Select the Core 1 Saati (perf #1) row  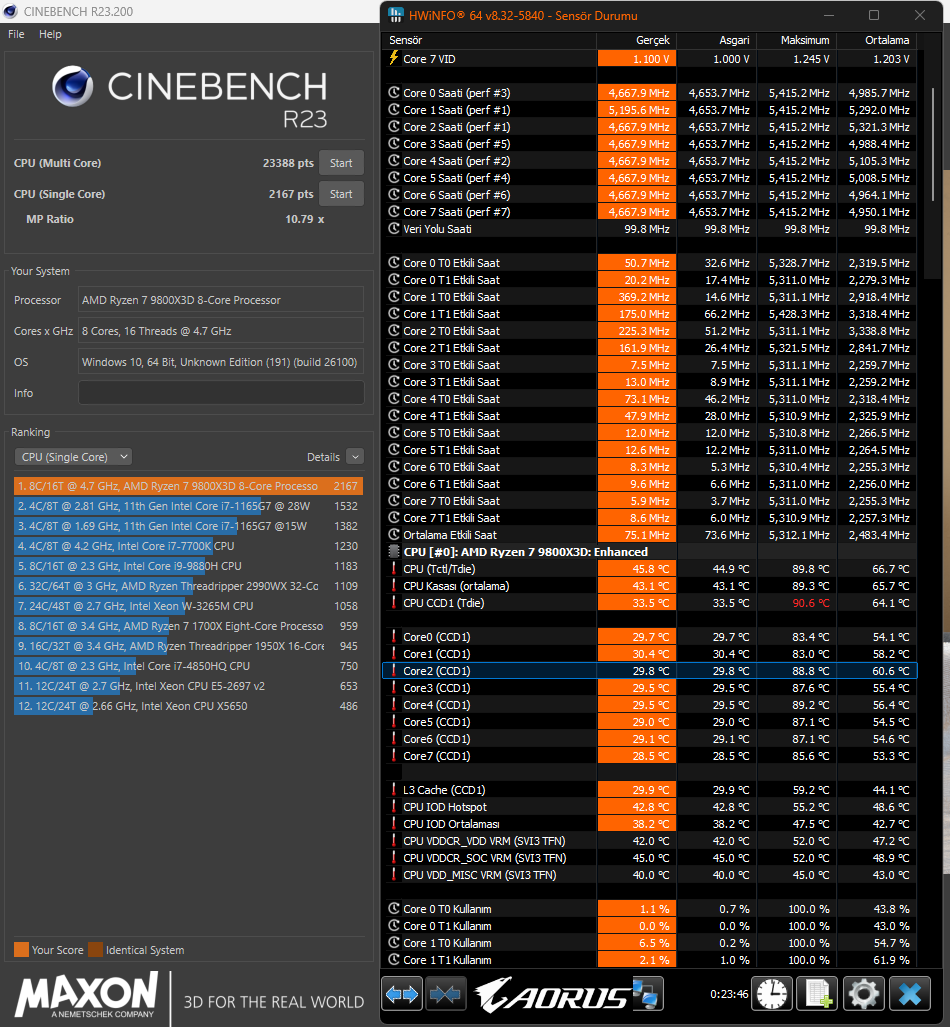[649, 109]
